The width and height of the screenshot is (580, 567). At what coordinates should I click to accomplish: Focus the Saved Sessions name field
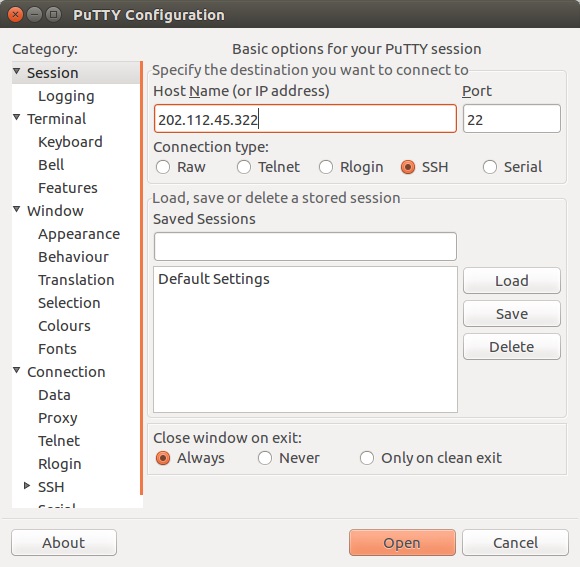pyautogui.click(x=306, y=246)
